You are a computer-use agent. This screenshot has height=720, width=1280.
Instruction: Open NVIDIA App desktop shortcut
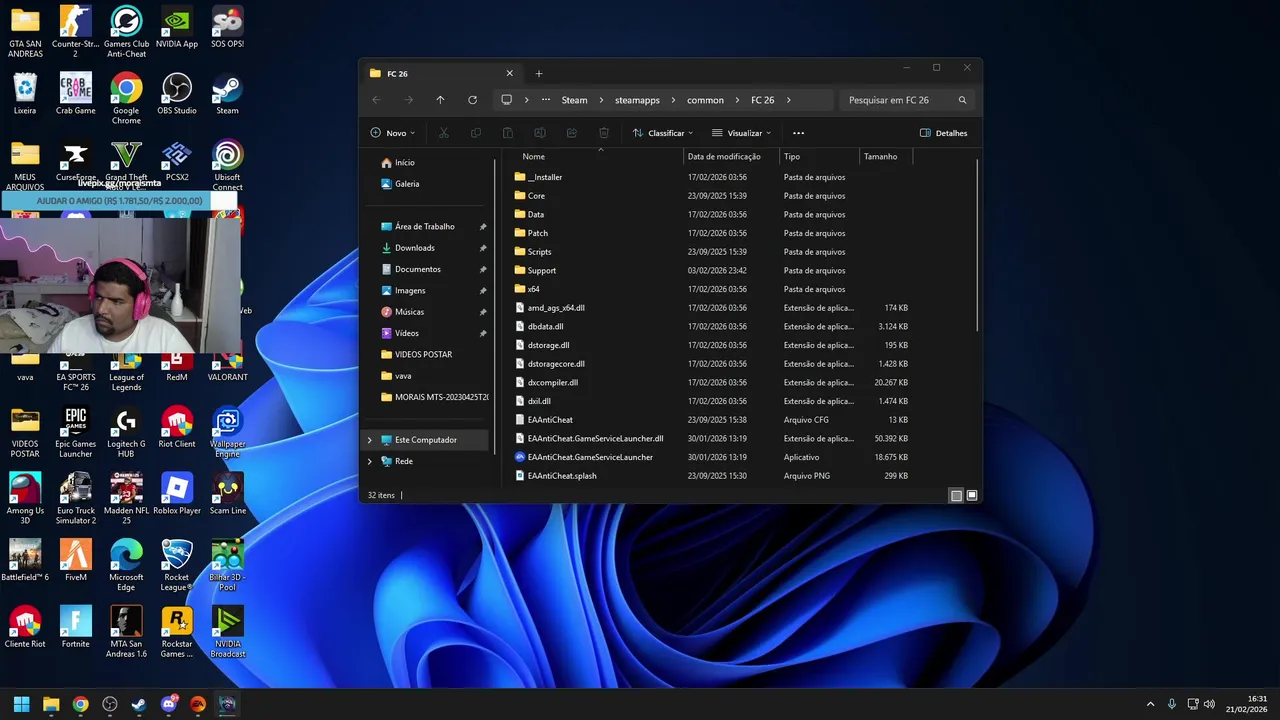click(x=177, y=28)
